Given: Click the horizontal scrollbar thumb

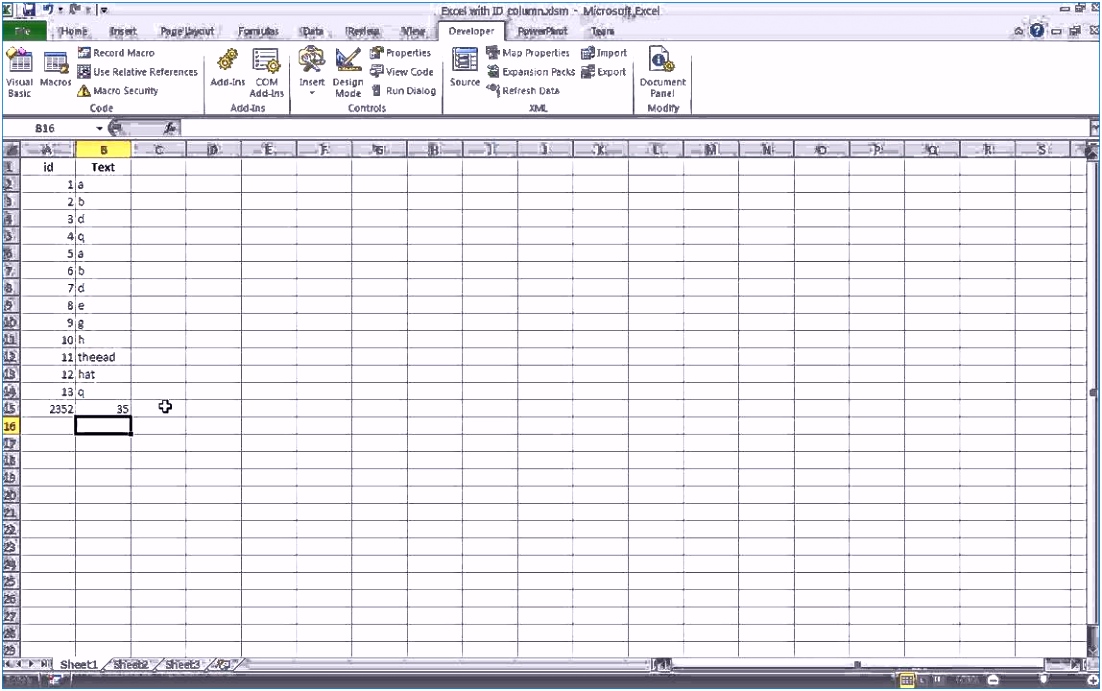Looking at the screenshot, I should (857, 664).
